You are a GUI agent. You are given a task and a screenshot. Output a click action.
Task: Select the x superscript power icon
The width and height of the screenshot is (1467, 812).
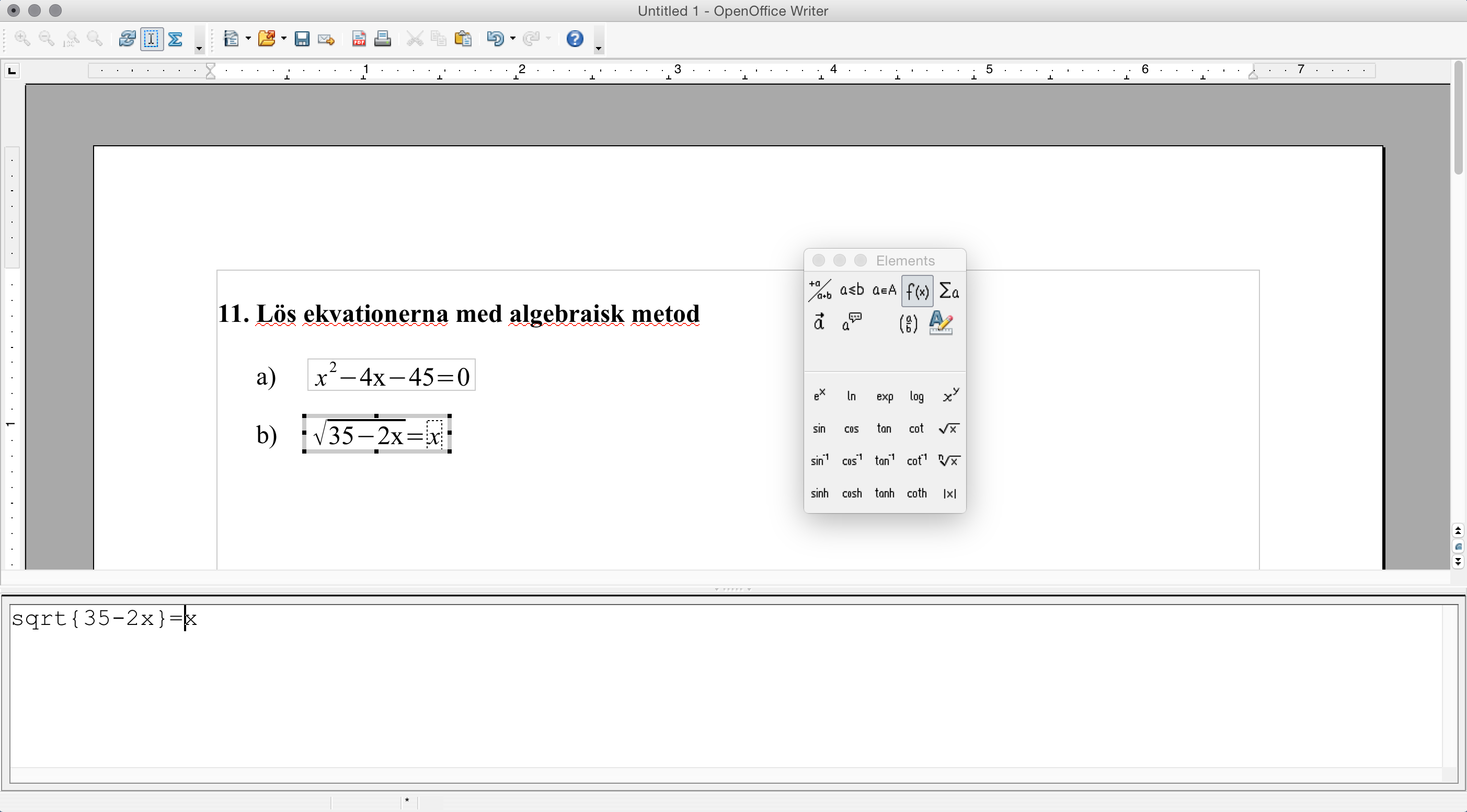tap(949, 396)
